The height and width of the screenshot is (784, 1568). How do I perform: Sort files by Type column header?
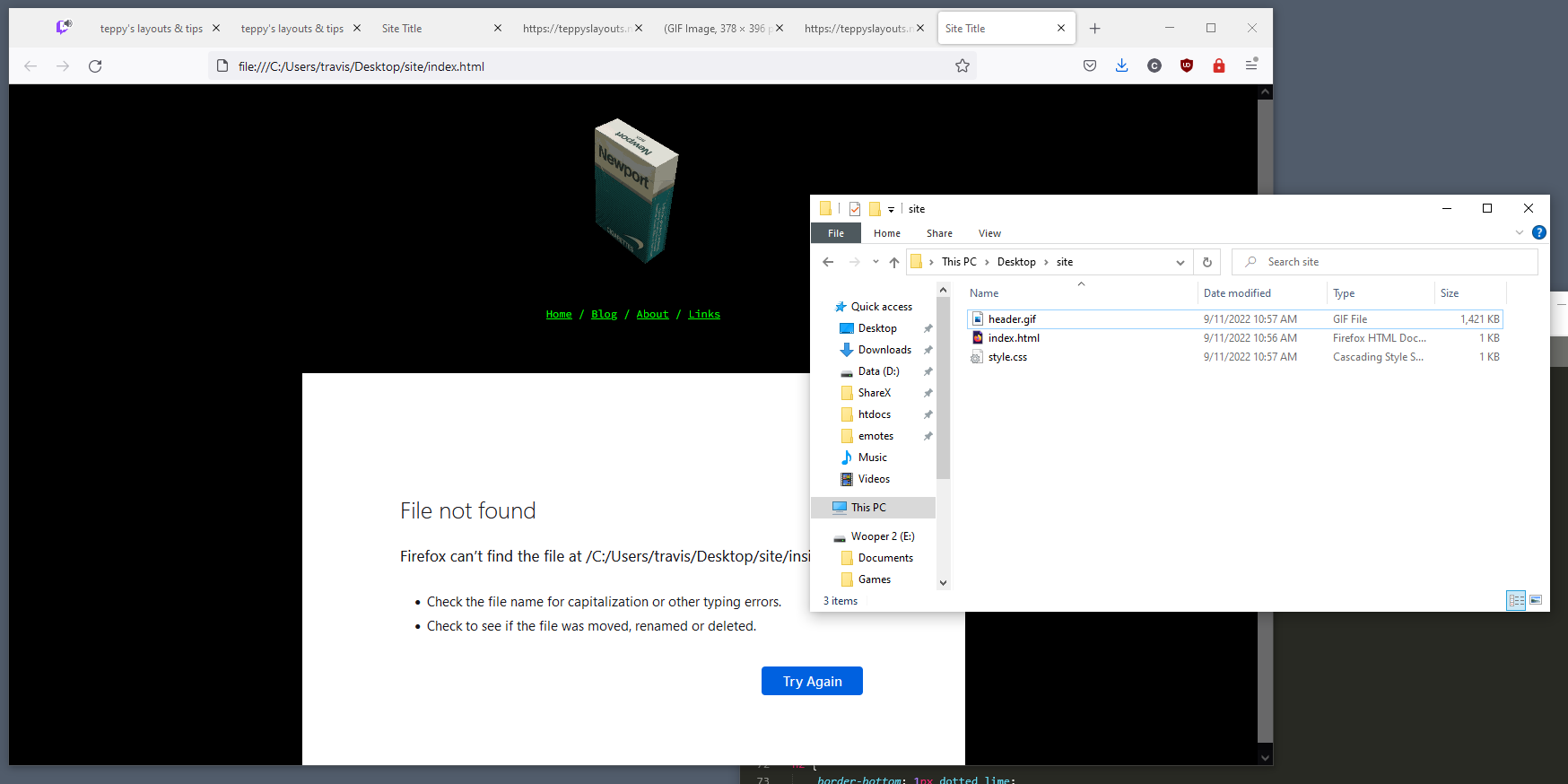1344,293
